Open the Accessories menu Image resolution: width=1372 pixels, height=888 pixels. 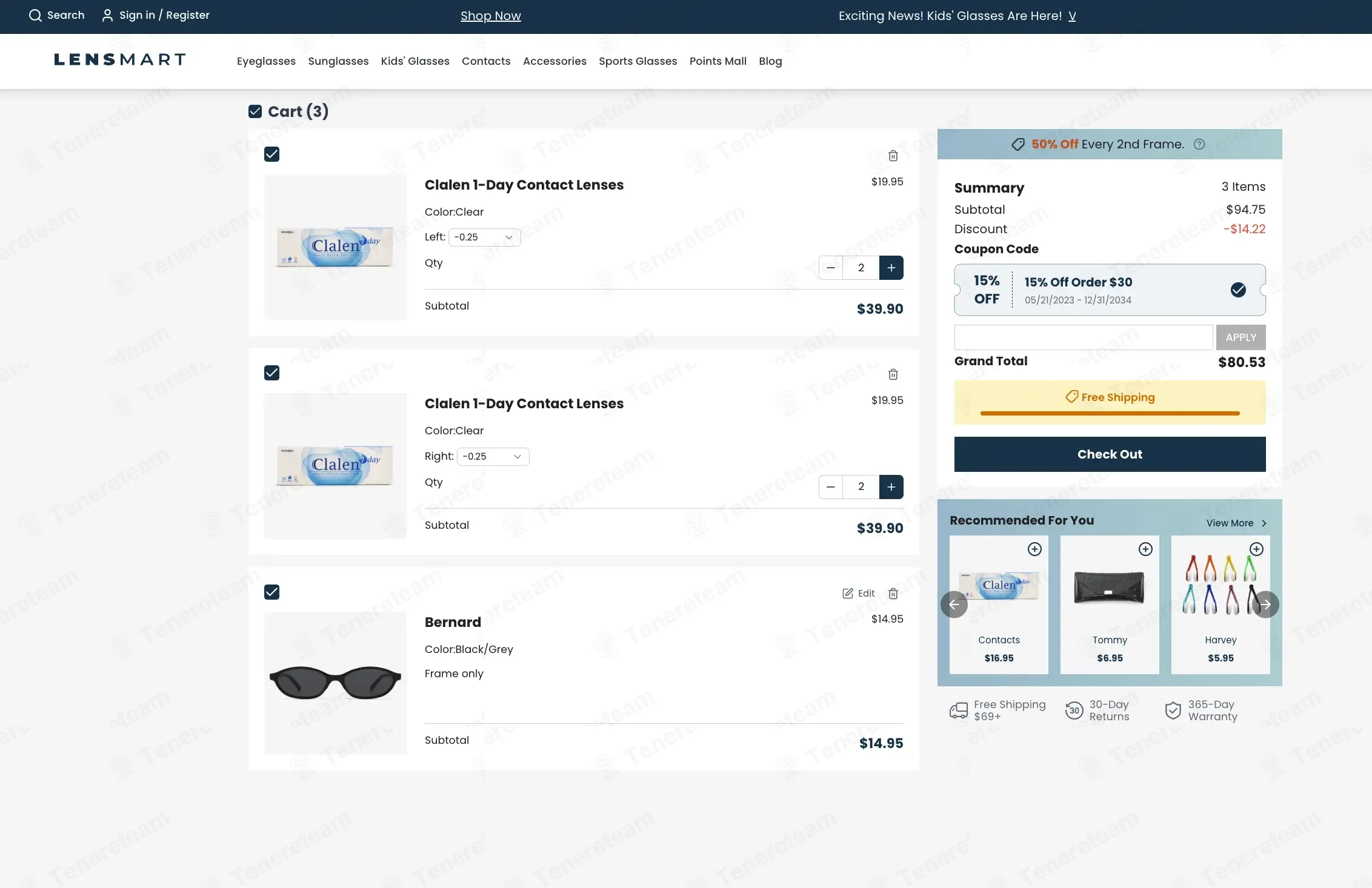click(x=554, y=61)
